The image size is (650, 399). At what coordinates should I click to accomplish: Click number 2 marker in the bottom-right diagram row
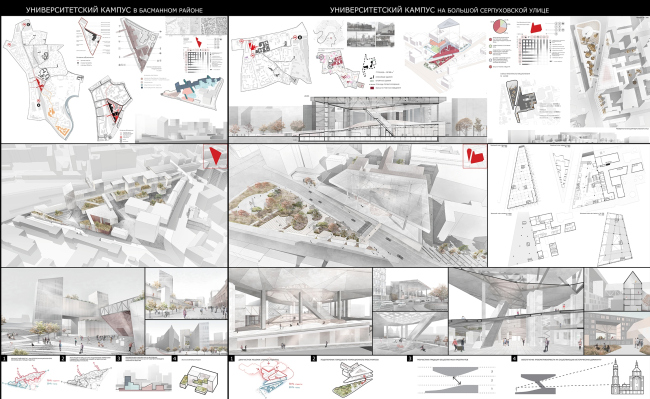314,359
